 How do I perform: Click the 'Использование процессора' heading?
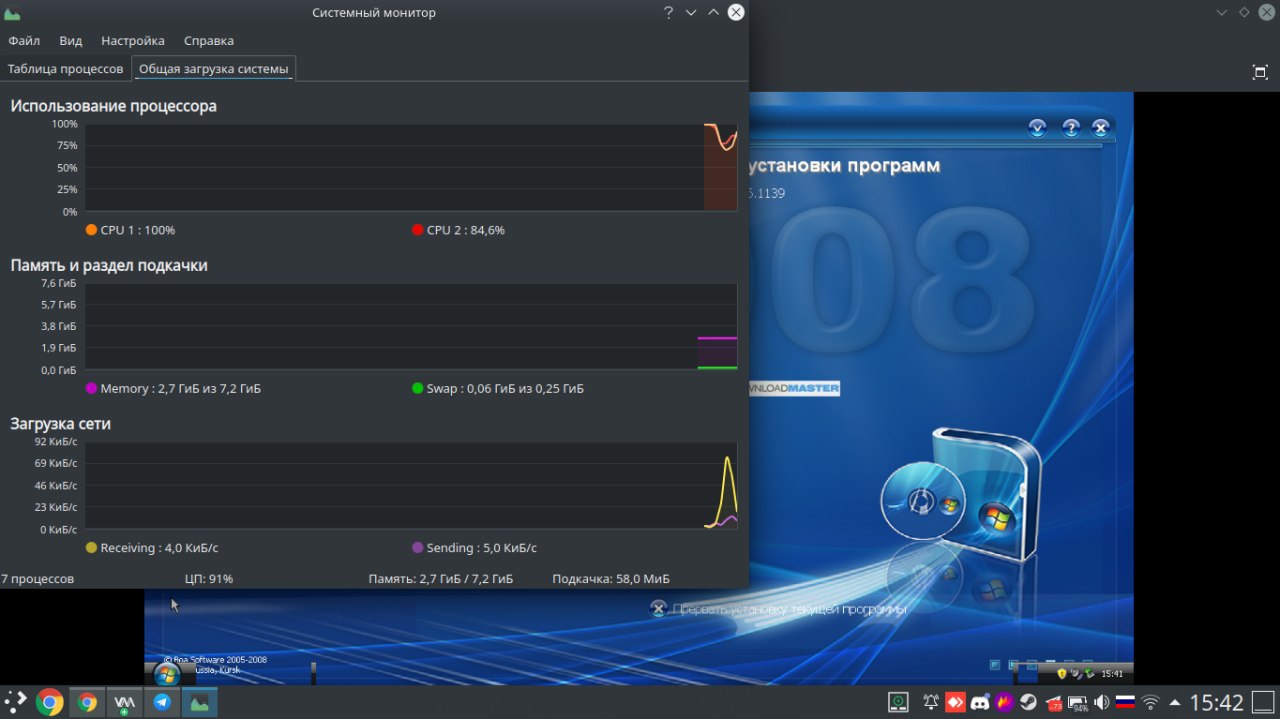click(x=113, y=106)
